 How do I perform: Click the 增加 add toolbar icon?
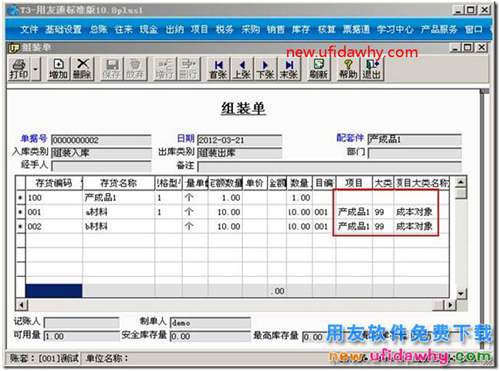click(58, 69)
